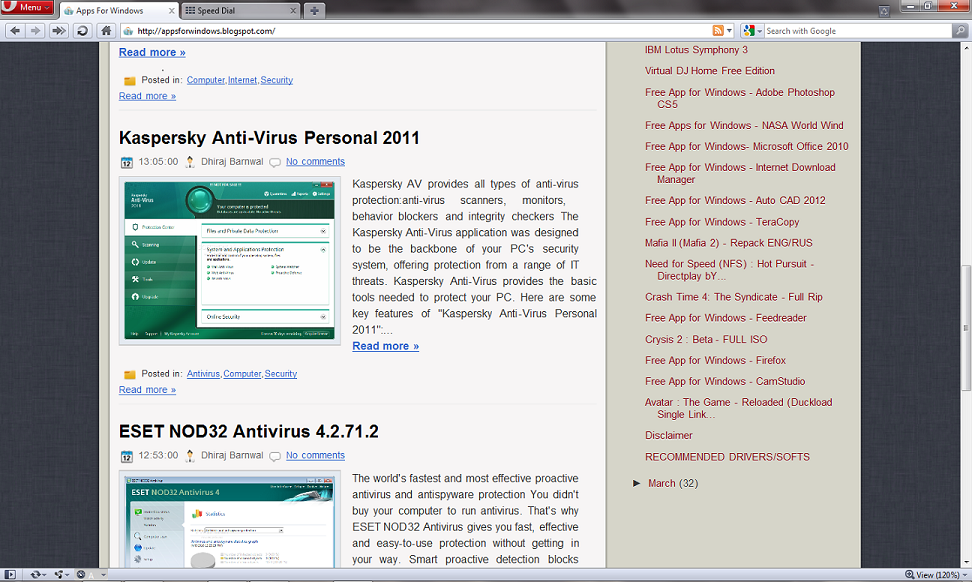Click the comment bubble icon on ESET post
Image resolution: width=972 pixels, height=582 pixels.
[x=275, y=456]
